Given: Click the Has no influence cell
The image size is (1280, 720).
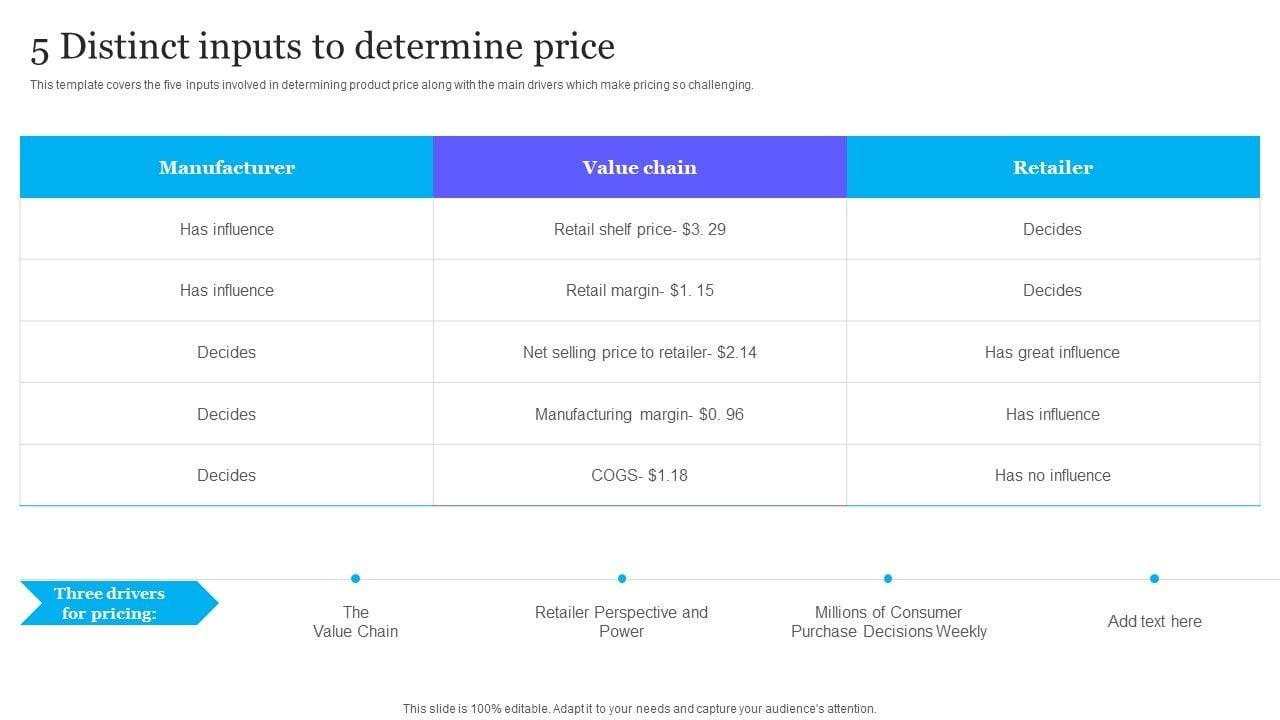Looking at the screenshot, I should click(1052, 475).
